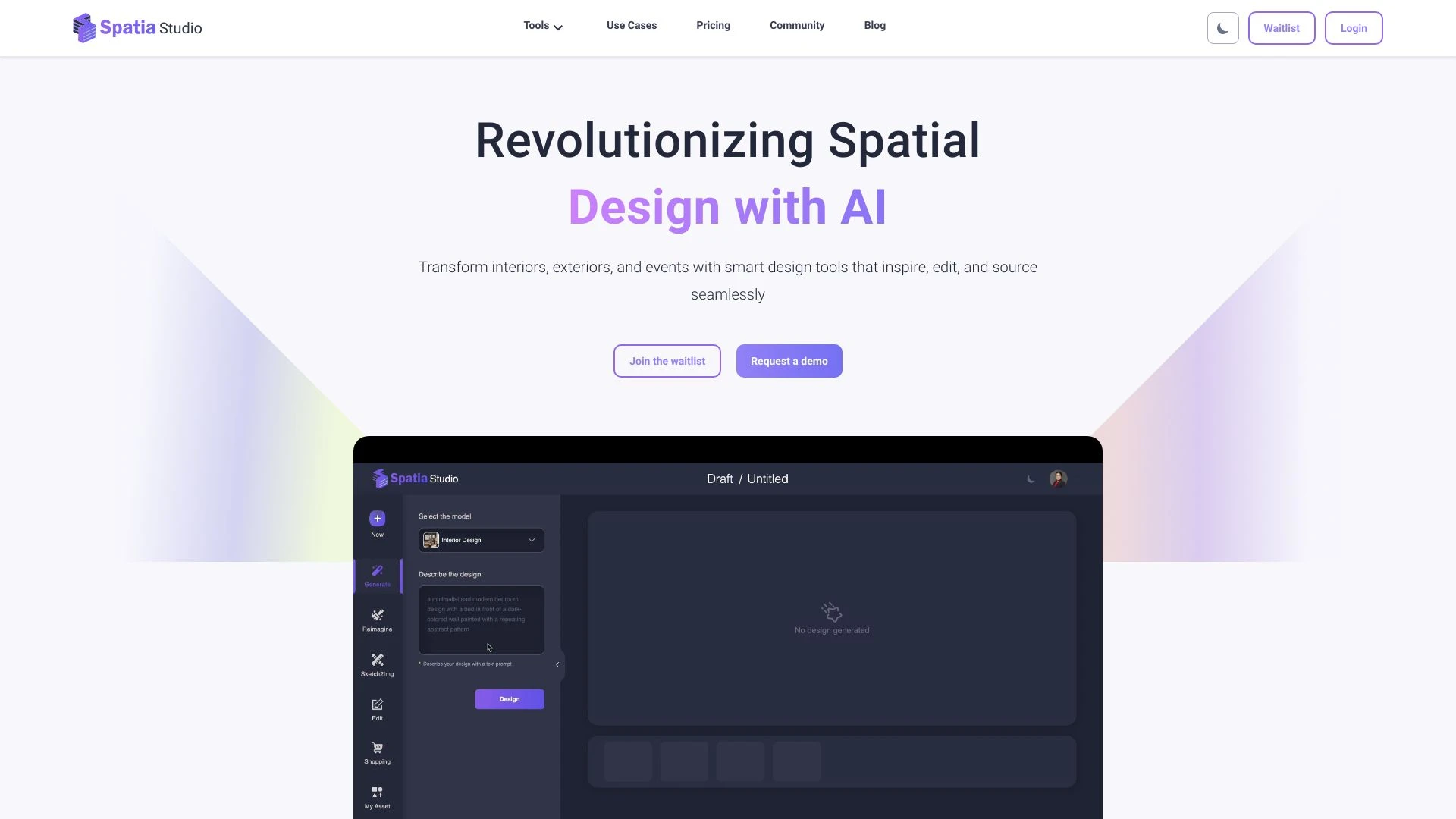The height and width of the screenshot is (819, 1456).
Task: Select the Generate tool in sidebar
Action: point(377,575)
